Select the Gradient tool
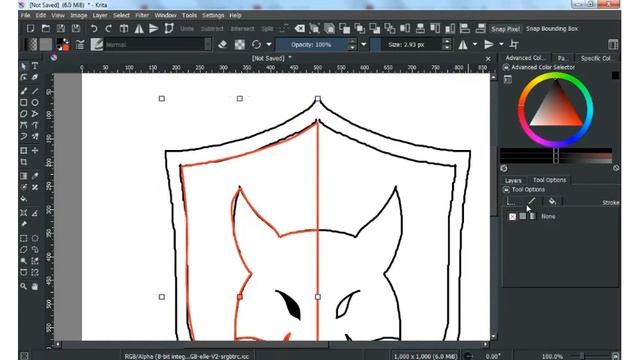 pyautogui.click(x=24, y=176)
